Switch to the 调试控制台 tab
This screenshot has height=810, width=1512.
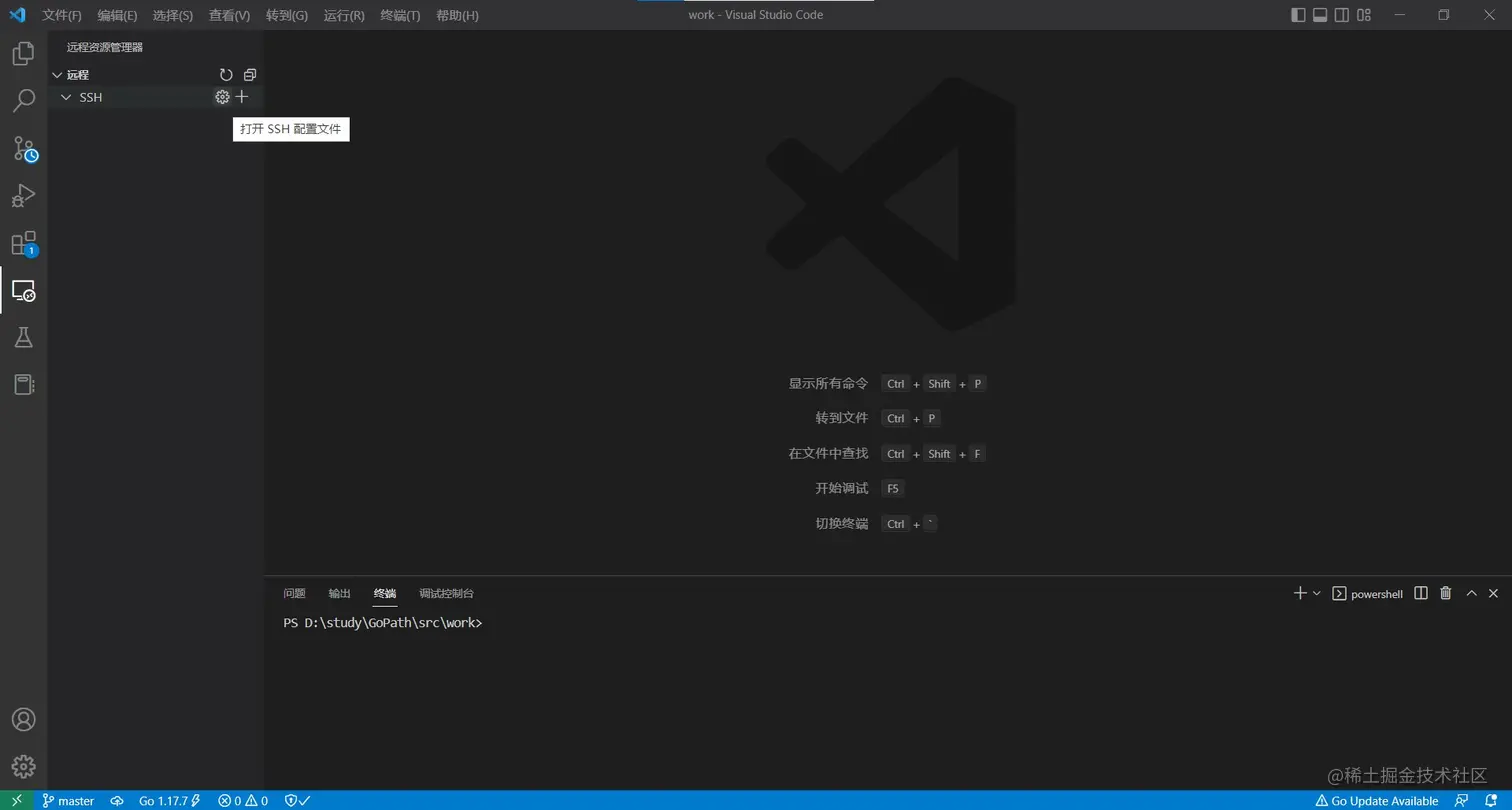pos(446,593)
